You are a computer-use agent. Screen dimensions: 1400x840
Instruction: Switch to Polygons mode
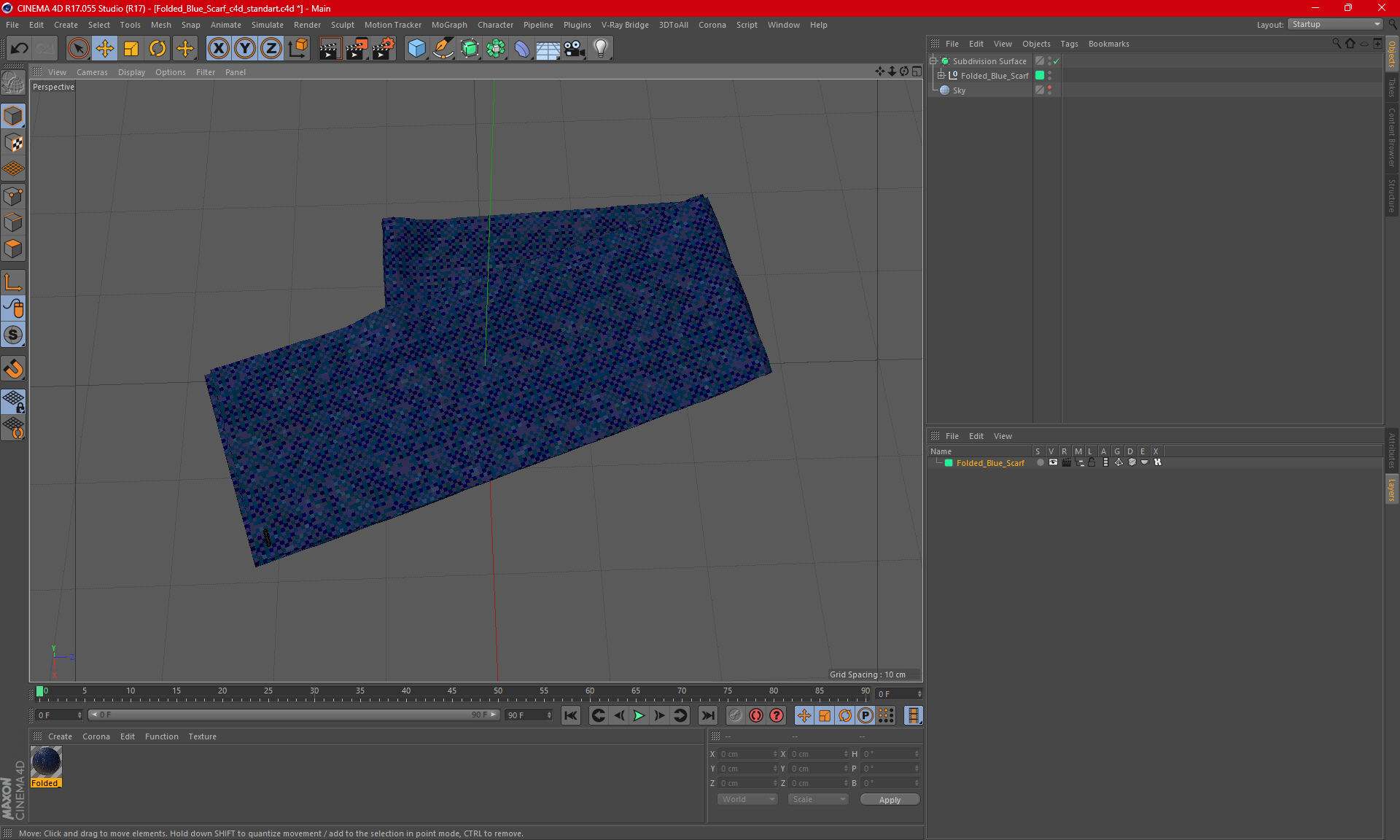click(13, 249)
